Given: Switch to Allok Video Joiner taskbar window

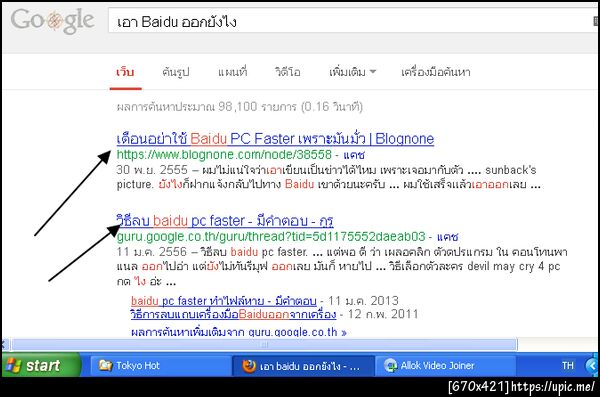Looking at the screenshot, I should click(445, 366).
